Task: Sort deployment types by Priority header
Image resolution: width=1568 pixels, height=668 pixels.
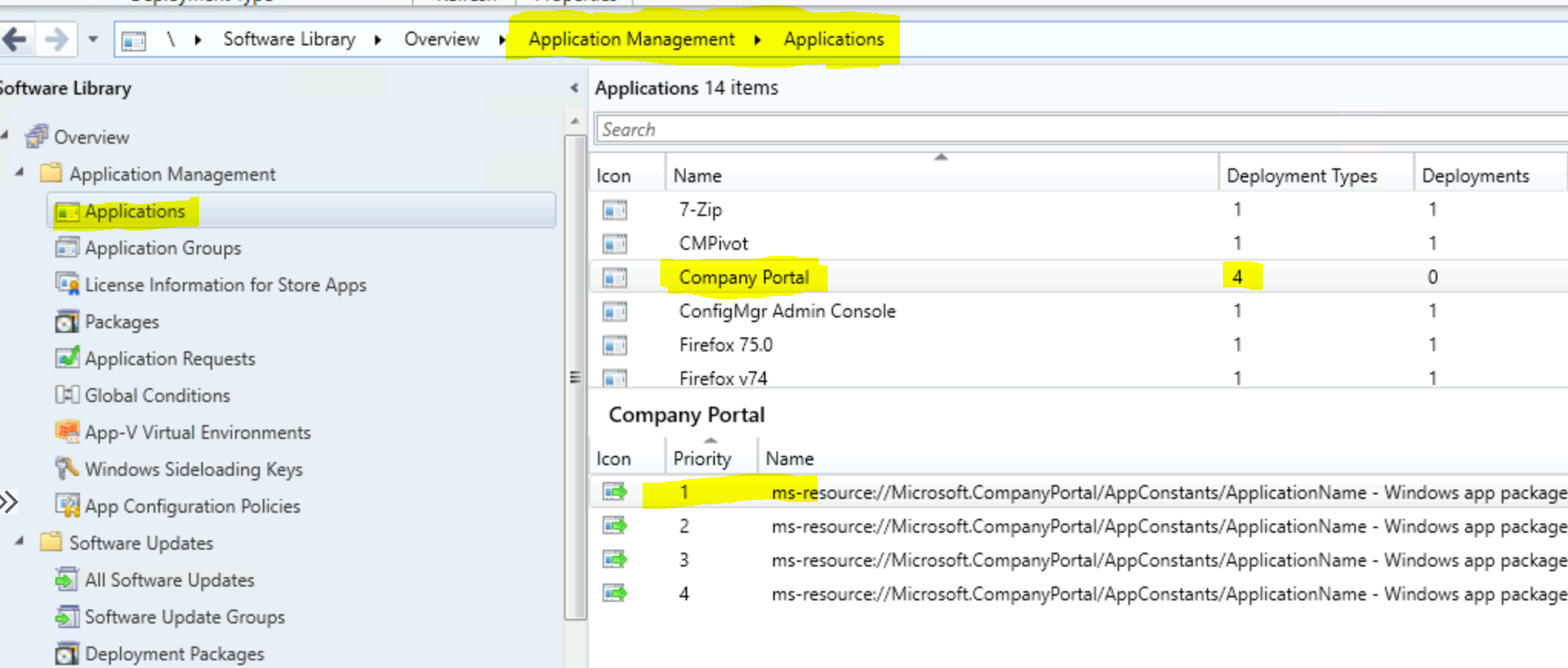Action: point(711,458)
